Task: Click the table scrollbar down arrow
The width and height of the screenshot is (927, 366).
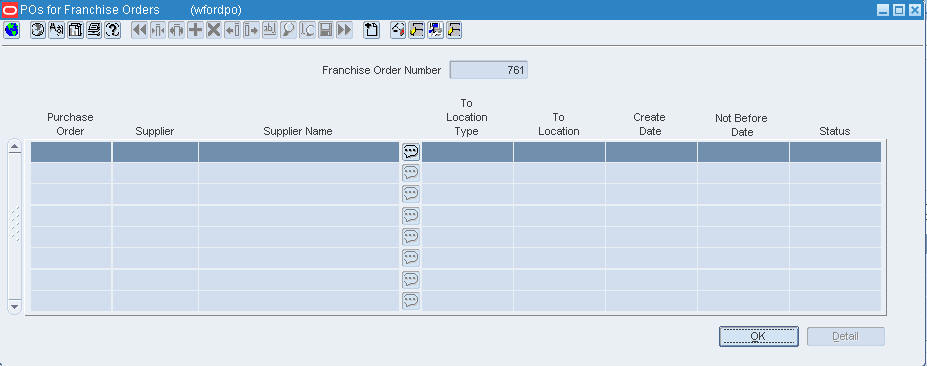Action: (15, 307)
